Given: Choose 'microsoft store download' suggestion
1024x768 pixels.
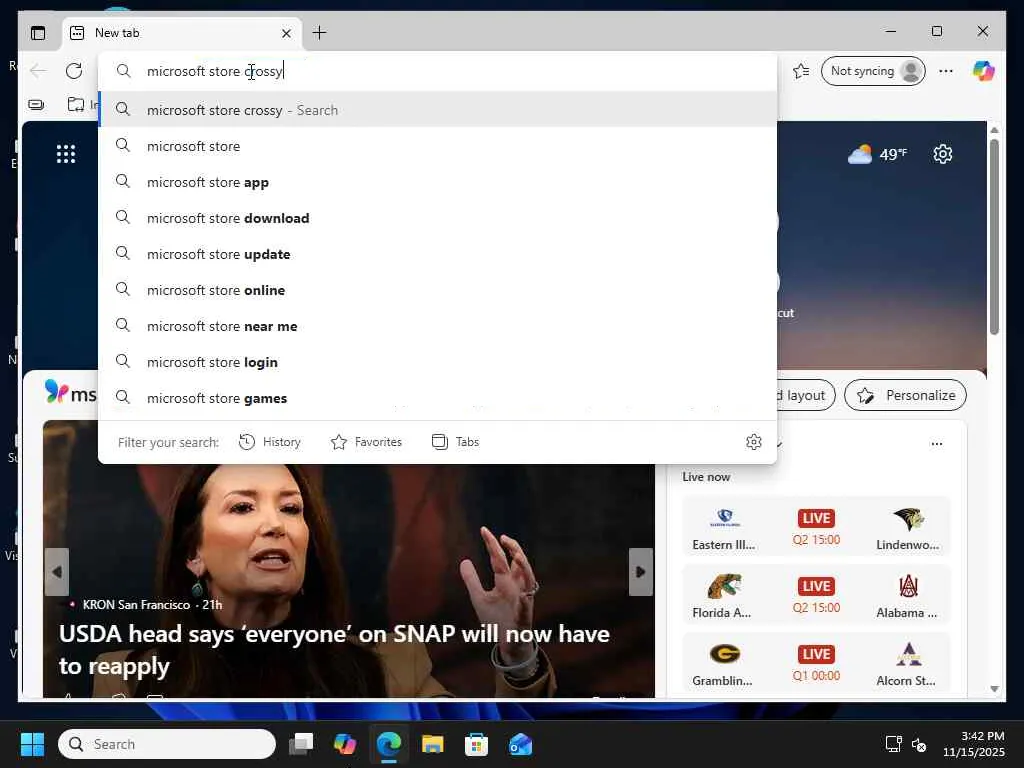Looking at the screenshot, I should (438, 218).
